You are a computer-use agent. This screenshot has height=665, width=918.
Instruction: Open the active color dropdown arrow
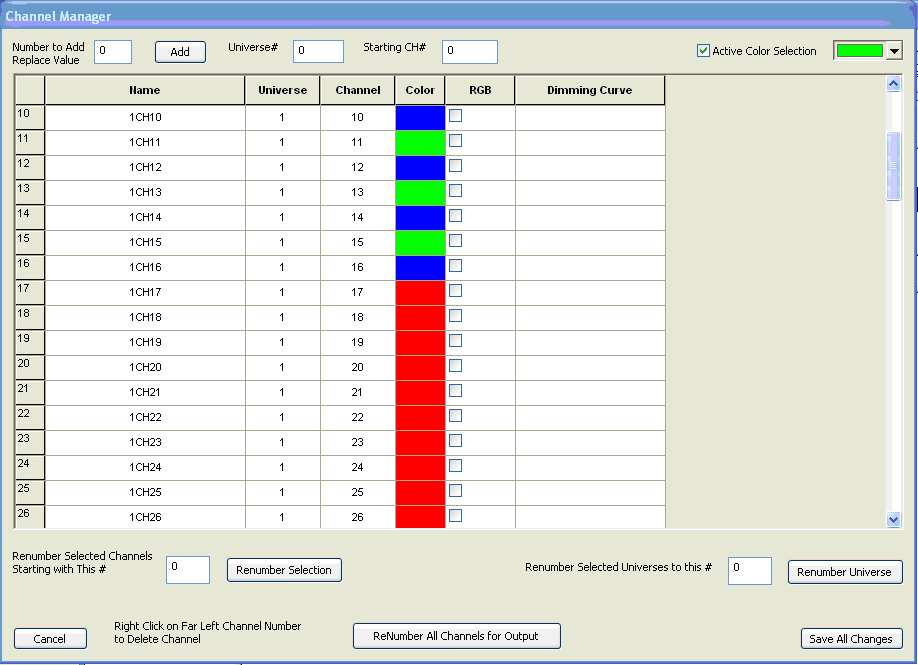(894, 51)
